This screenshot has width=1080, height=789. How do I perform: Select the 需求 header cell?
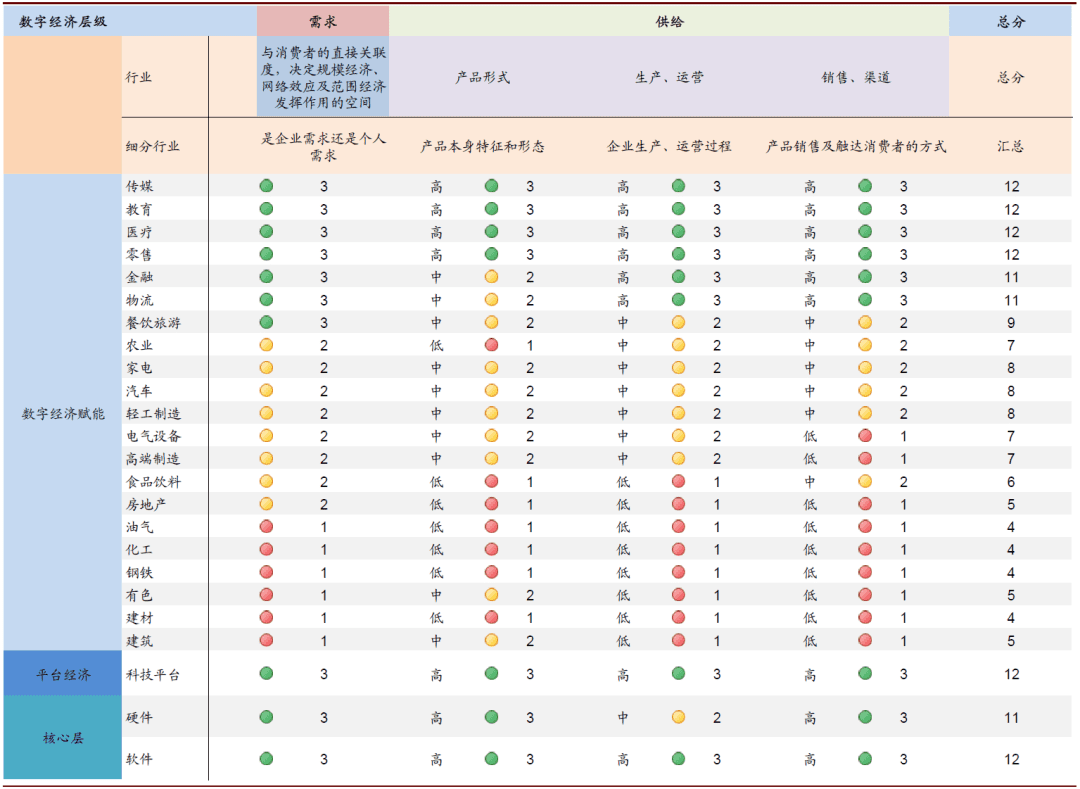(323, 21)
